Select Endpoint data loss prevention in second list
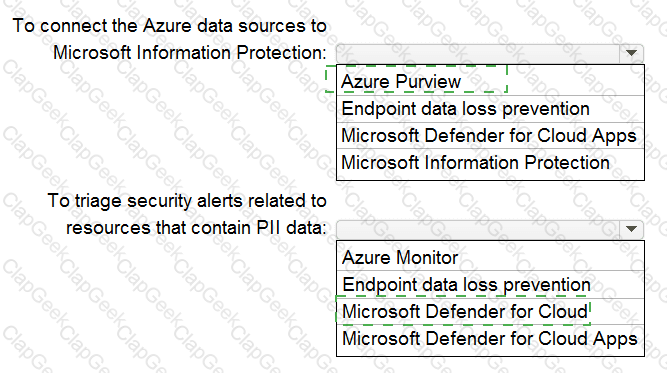This screenshot has width=667, height=373. pyautogui.click(x=490, y=285)
